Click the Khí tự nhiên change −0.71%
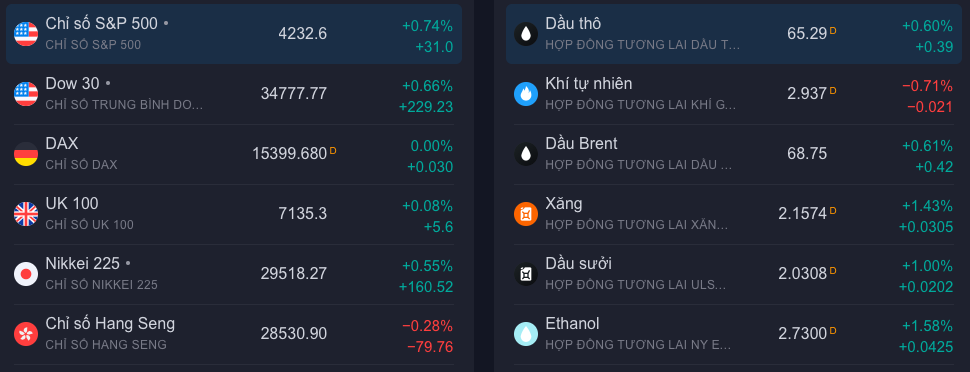This screenshot has height=372, width=970. coord(927,86)
